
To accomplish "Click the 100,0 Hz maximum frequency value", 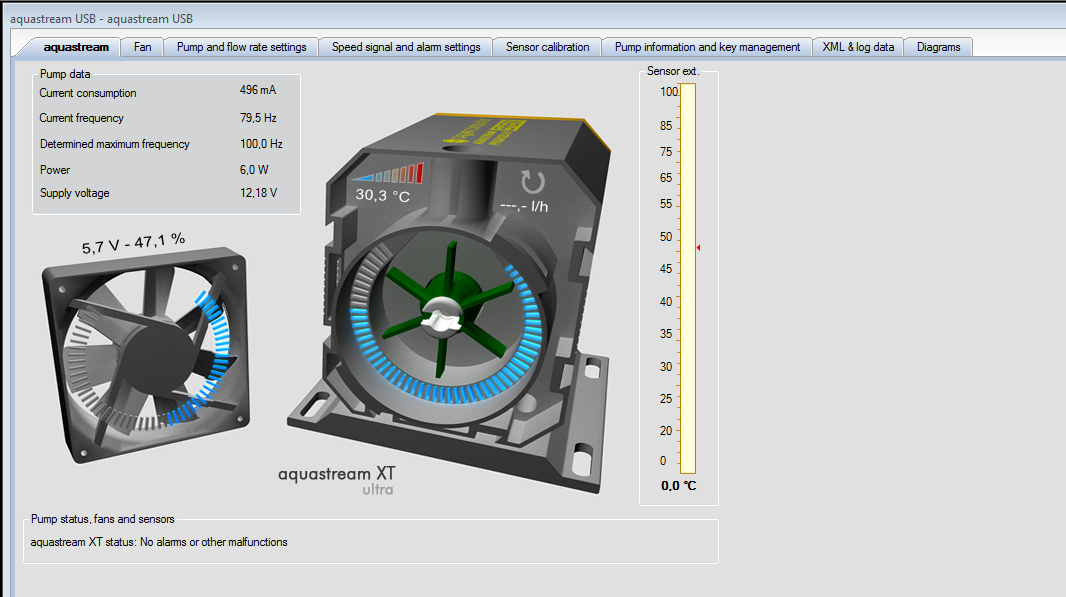I will click(261, 143).
